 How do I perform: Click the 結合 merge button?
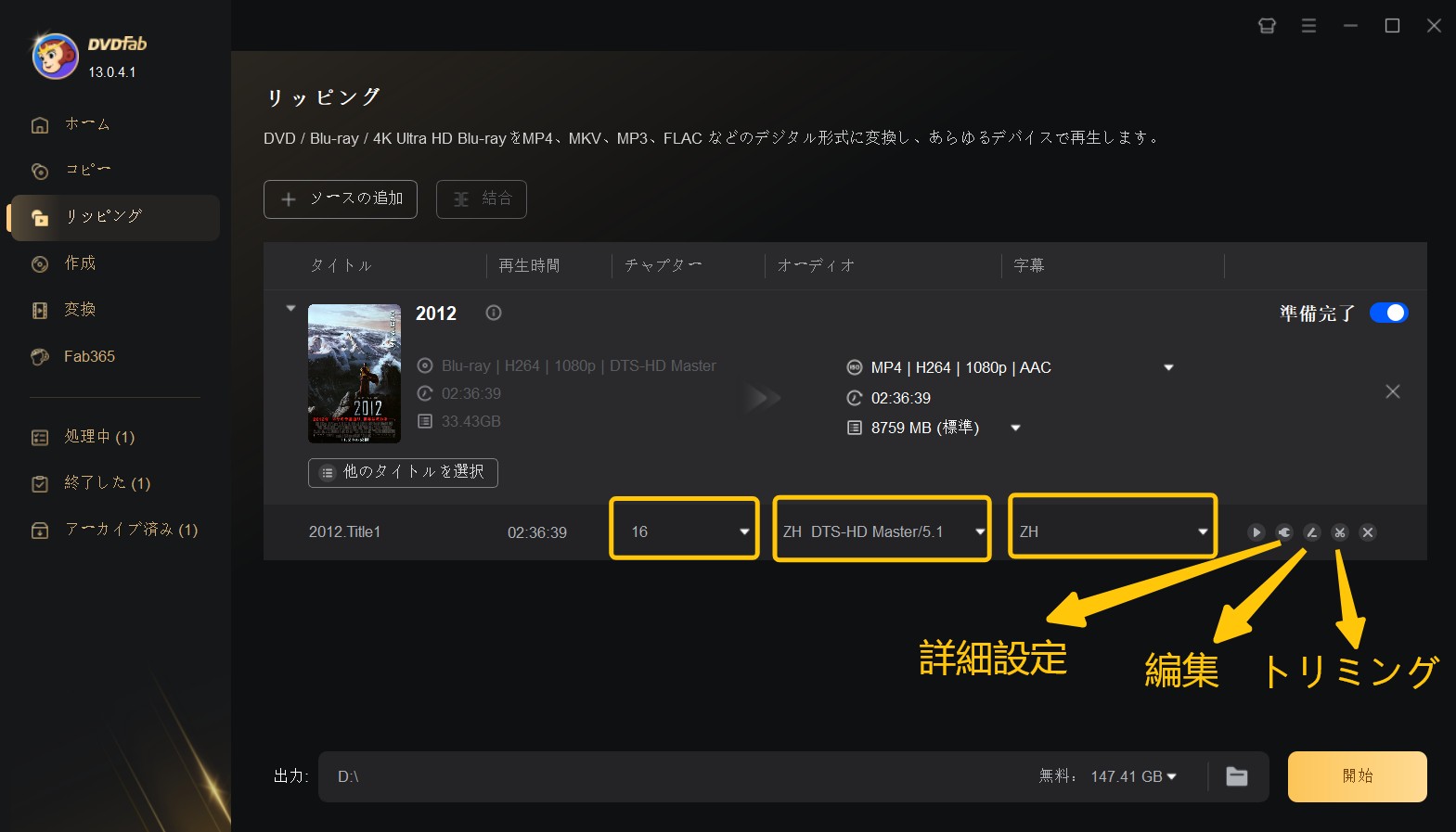tap(482, 199)
